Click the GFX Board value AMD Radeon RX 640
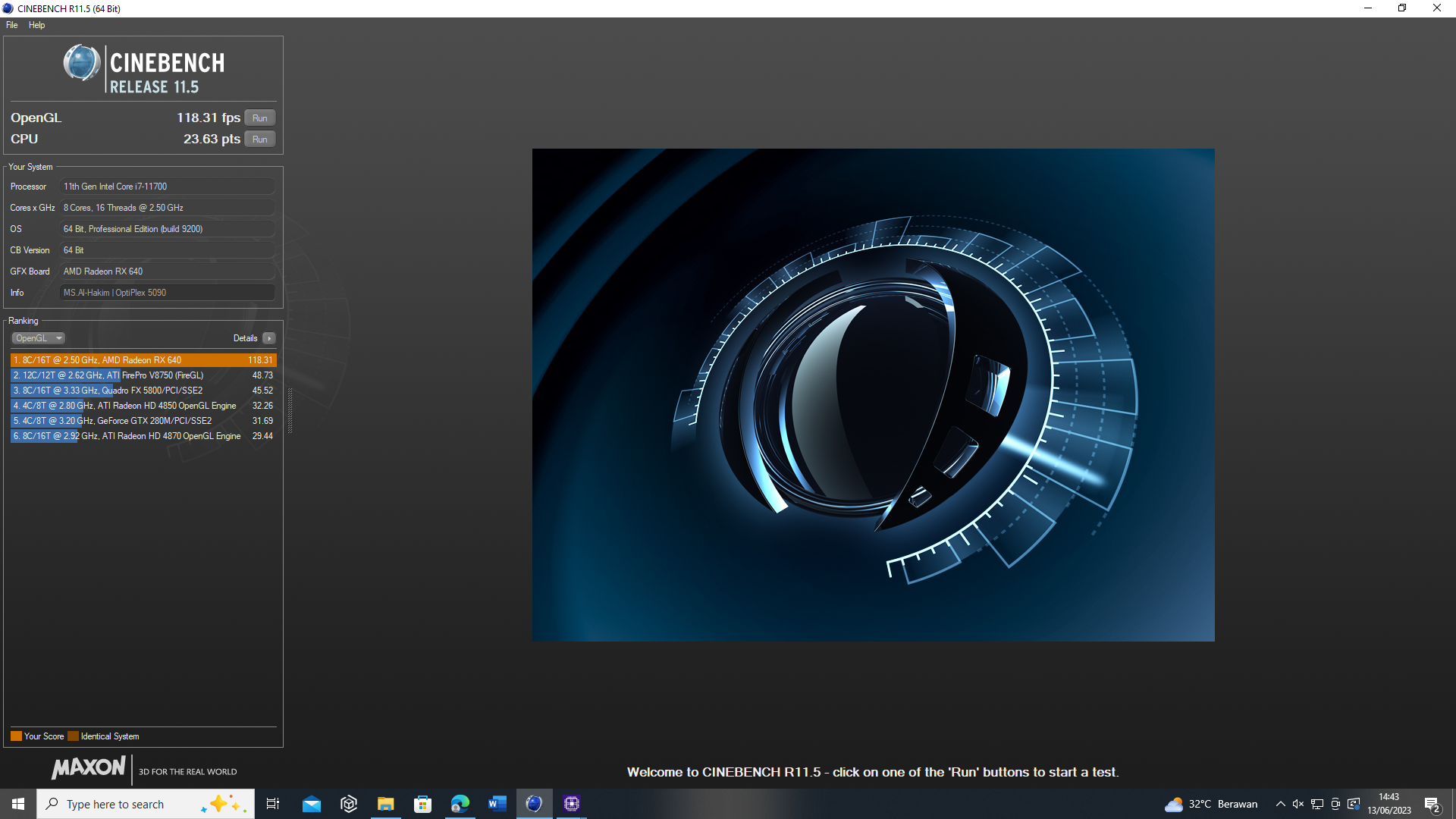Screen dimensions: 1456x819 pyautogui.click(x=167, y=271)
